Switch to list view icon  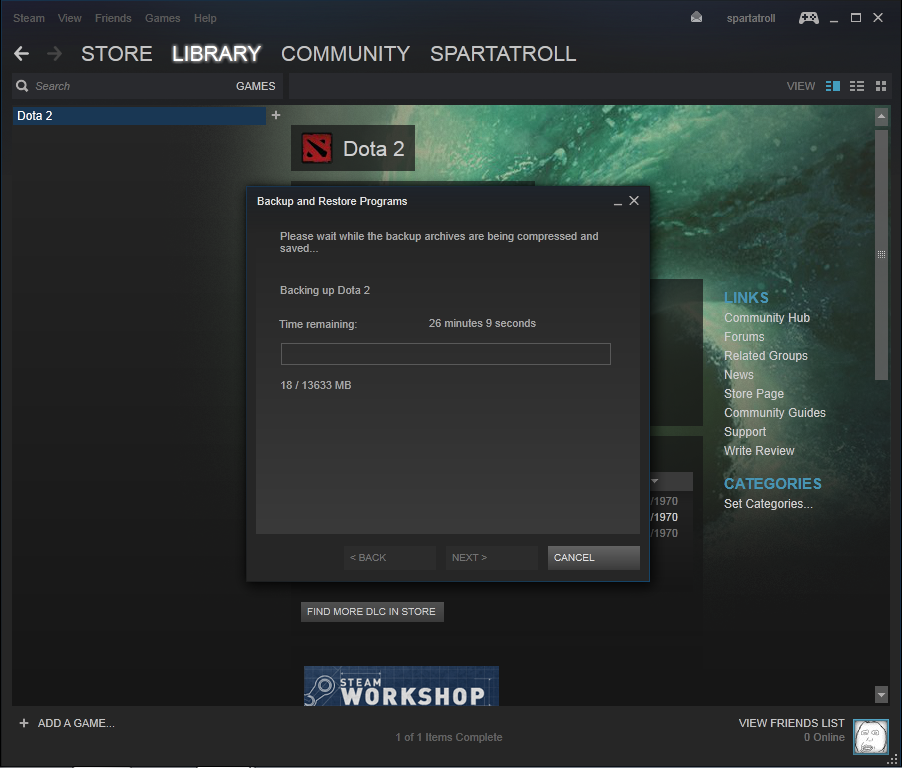coord(857,86)
